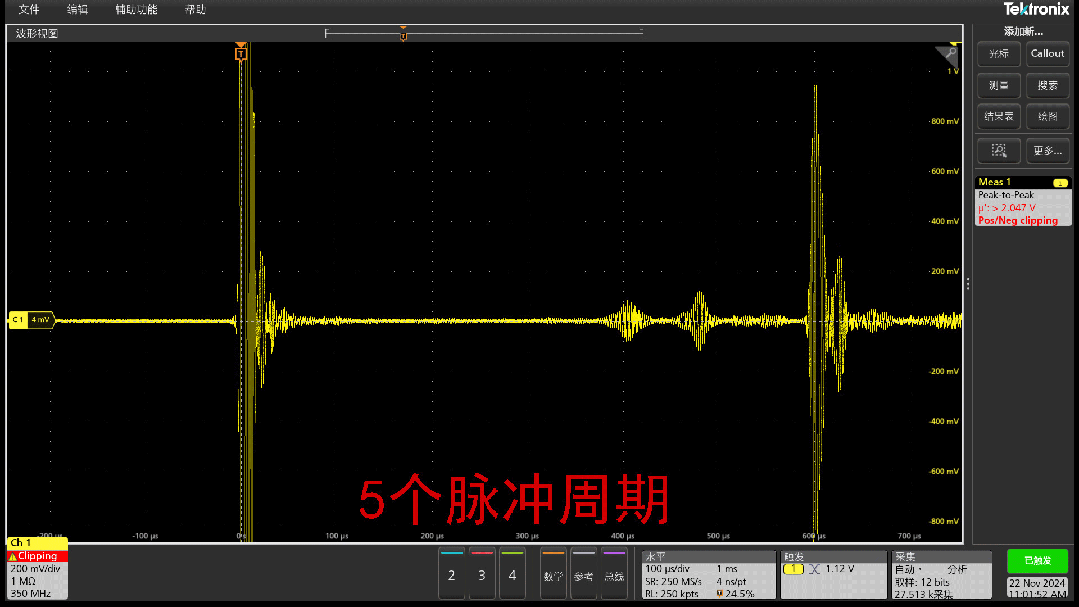
Task: Click the 更多... (More) button
Action: (x=1047, y=151)
